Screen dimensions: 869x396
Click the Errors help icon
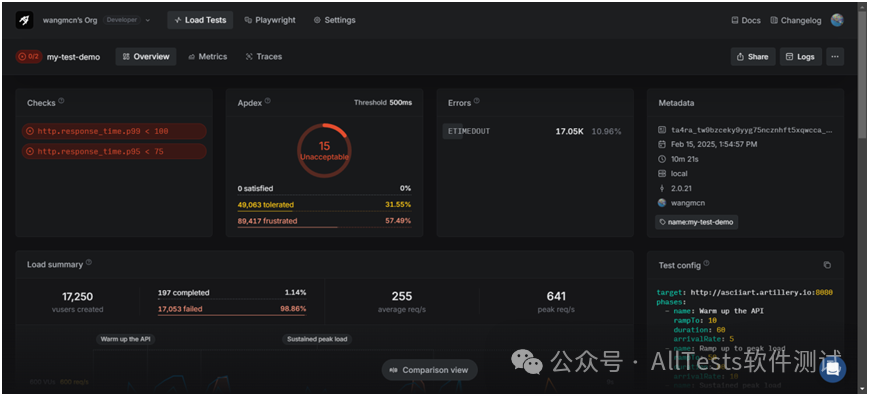pos(477,101)
